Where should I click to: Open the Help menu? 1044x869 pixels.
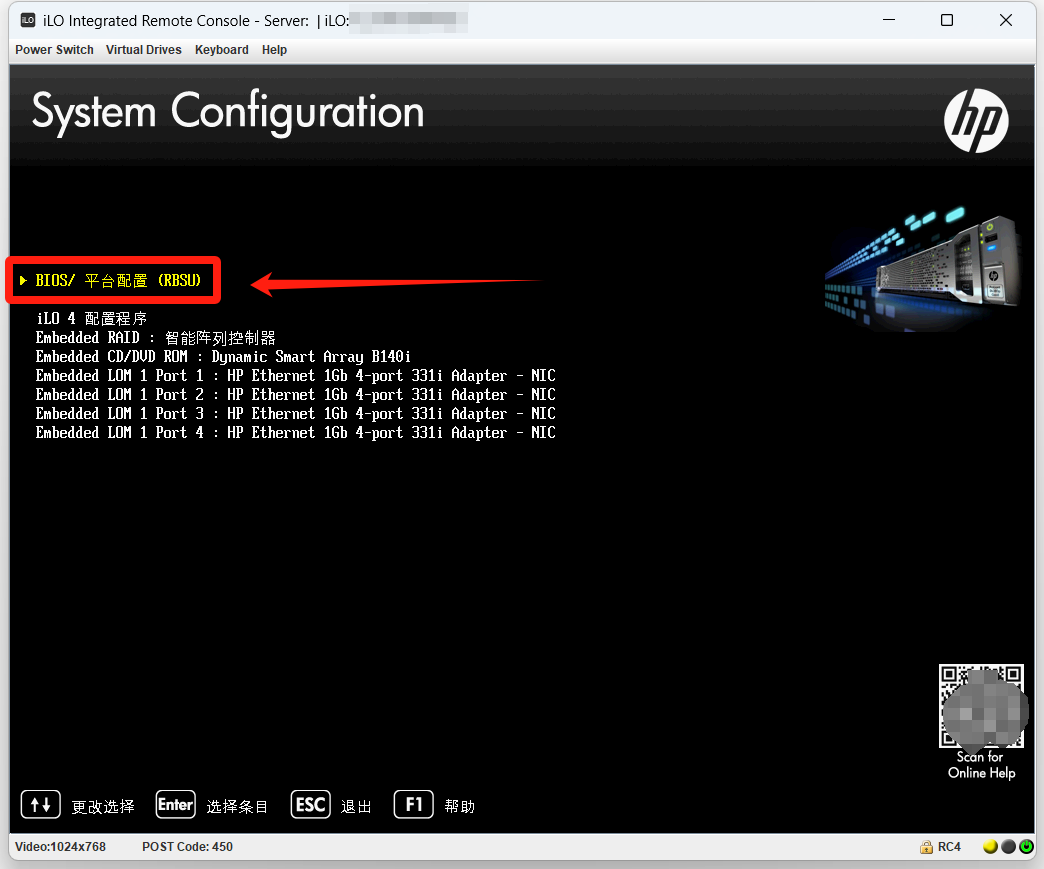274,50
